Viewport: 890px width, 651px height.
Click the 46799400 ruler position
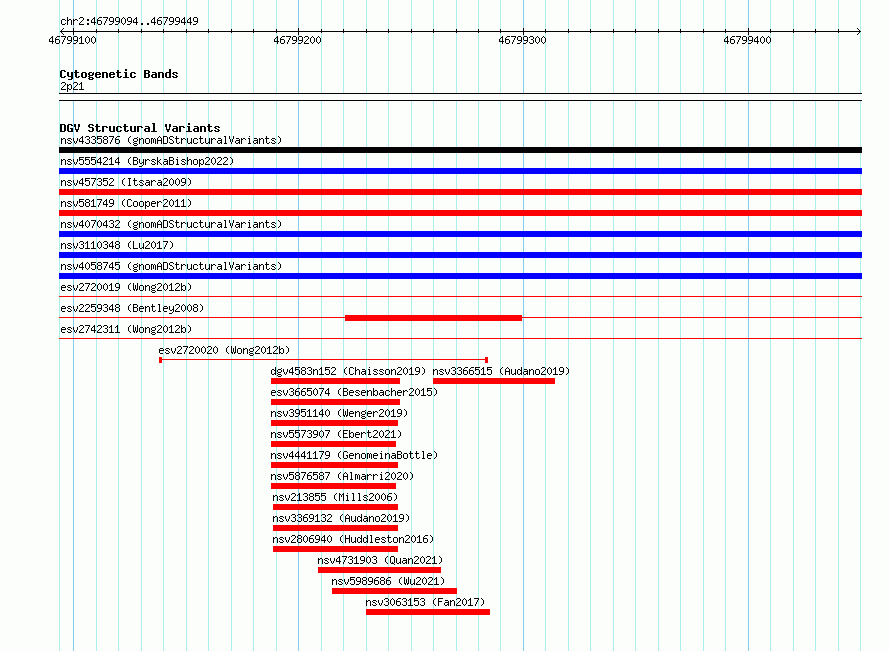tap(748, 40)
